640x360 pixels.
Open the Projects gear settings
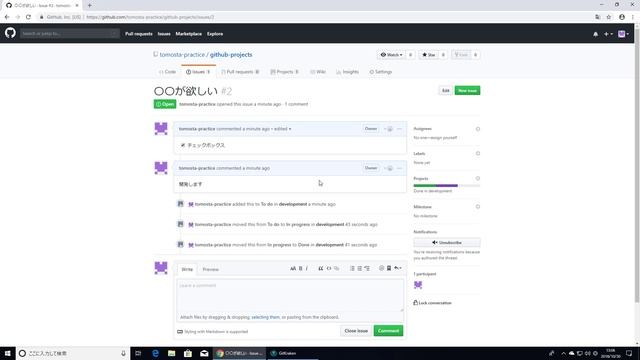tap(478, 178)
